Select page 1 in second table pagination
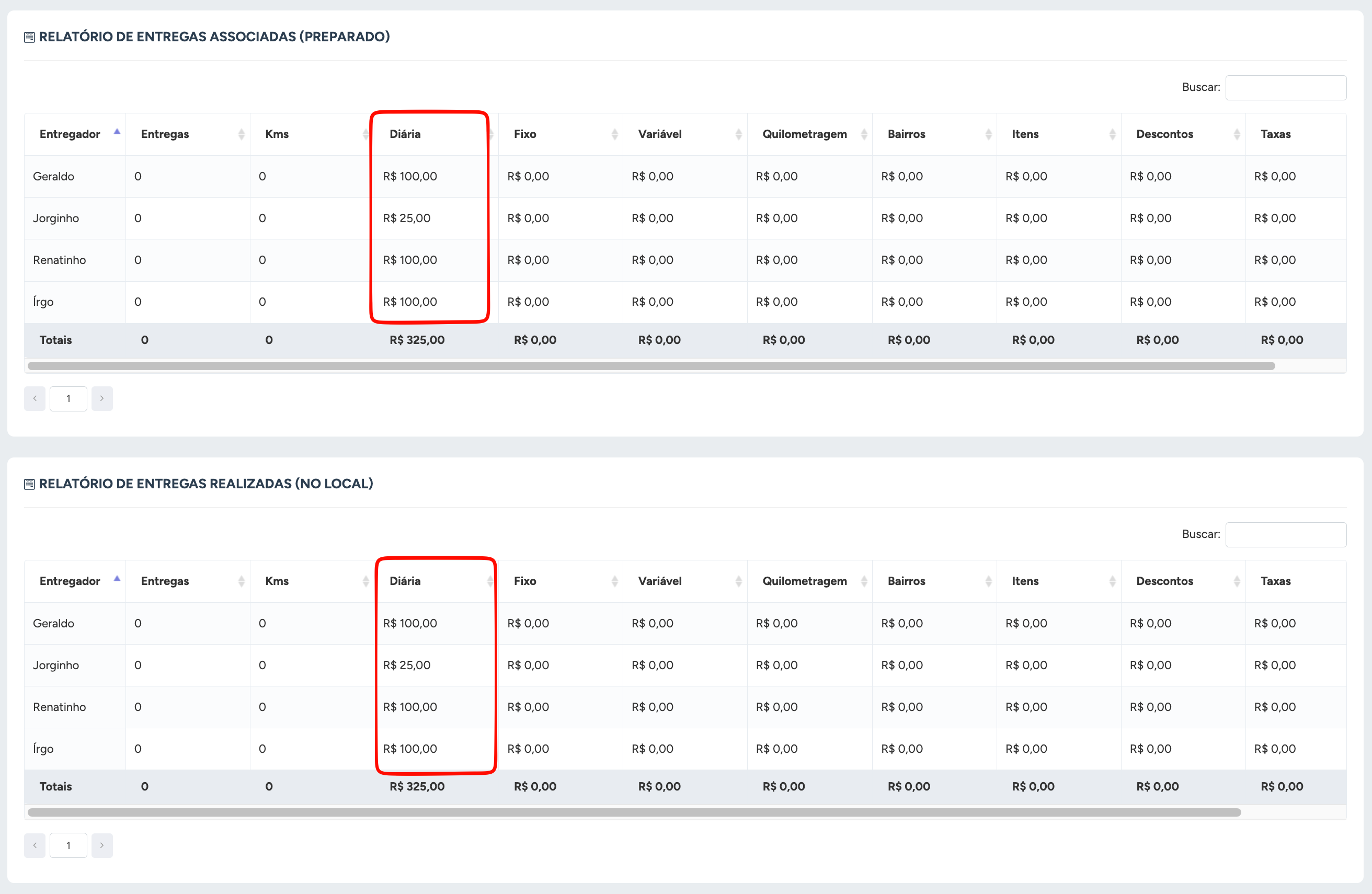The height and width of the screenshot is (894, 1372). pos(68,845)
